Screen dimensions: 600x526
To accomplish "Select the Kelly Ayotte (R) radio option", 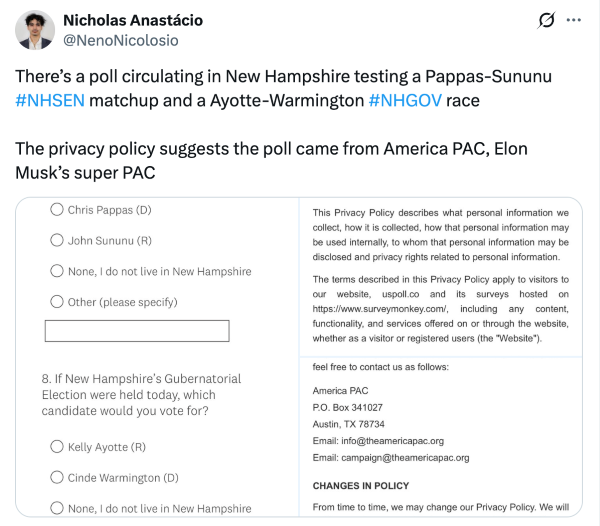I will point(56,447).
